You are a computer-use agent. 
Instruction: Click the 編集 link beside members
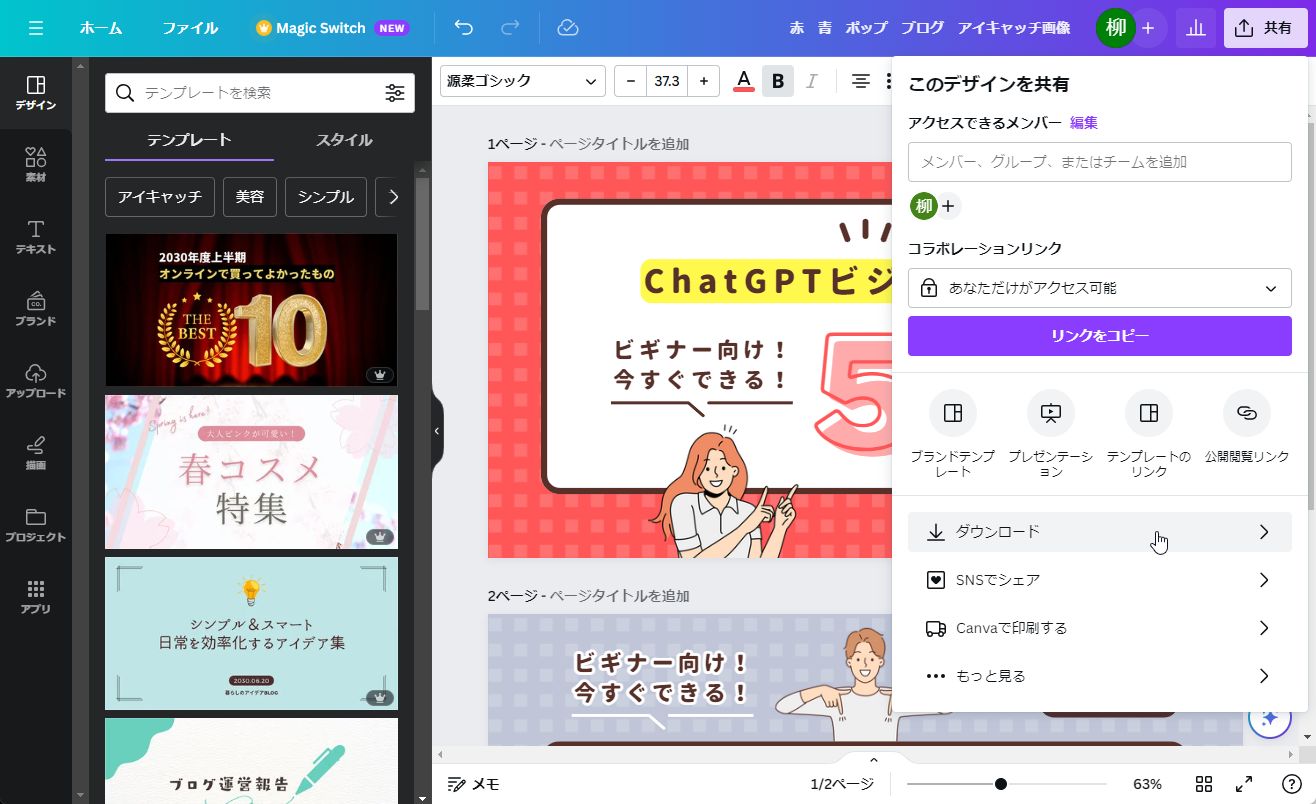coord(1084,123)
